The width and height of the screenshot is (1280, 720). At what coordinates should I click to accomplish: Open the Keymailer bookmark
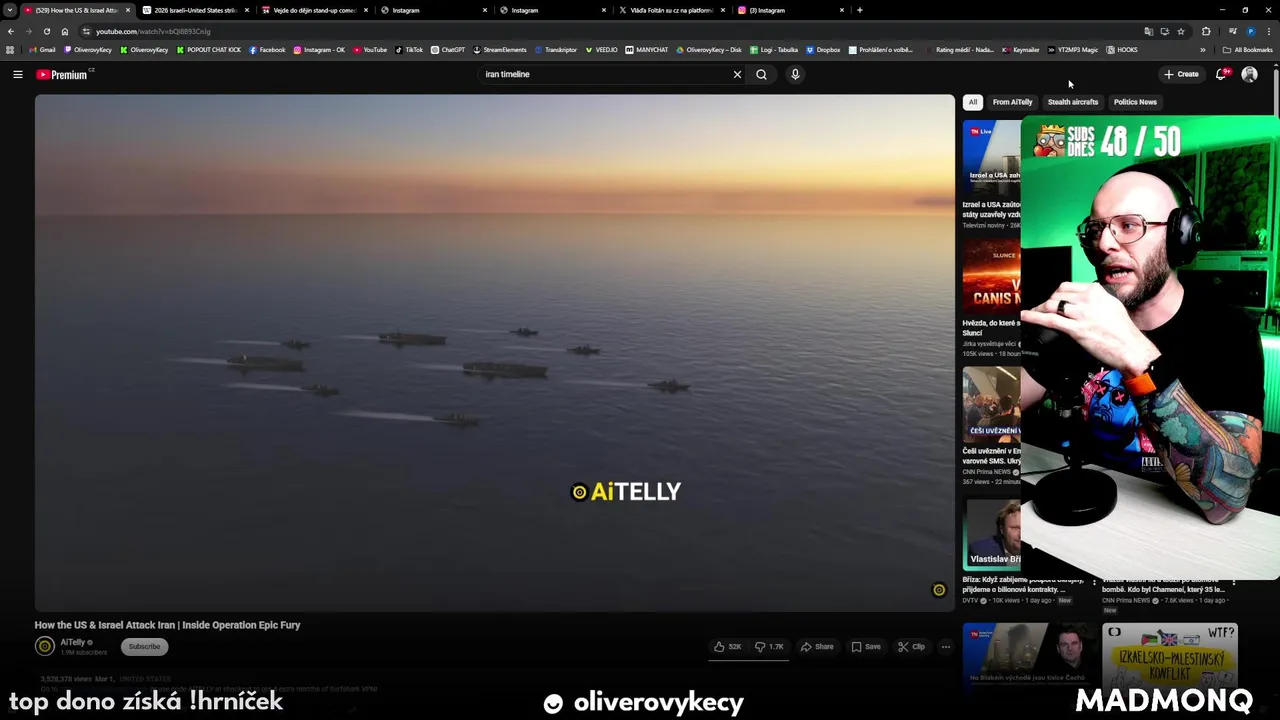pos(1021,50)
